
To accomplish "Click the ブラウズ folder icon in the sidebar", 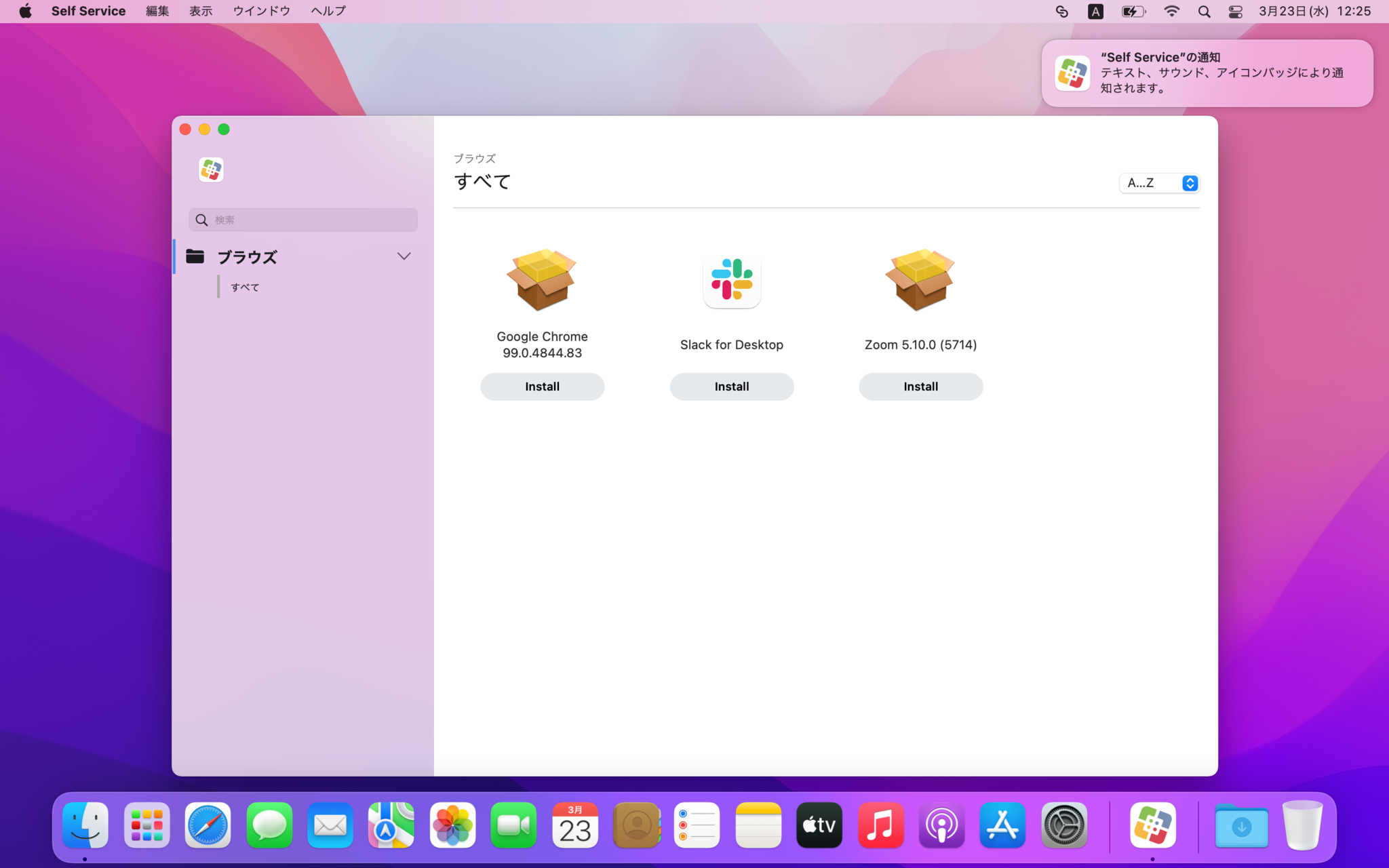I will coord(195,256).
